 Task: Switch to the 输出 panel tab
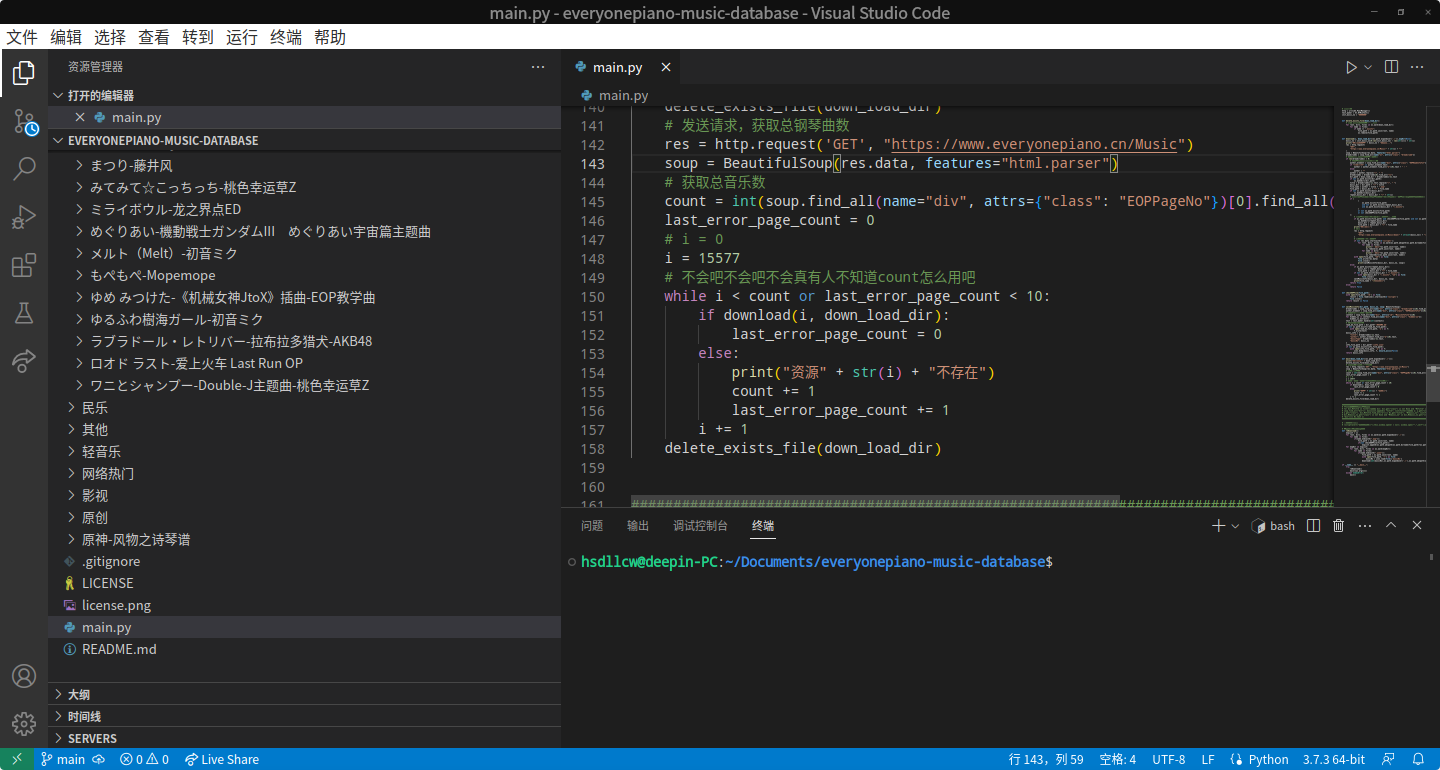[x=638, y=525]
